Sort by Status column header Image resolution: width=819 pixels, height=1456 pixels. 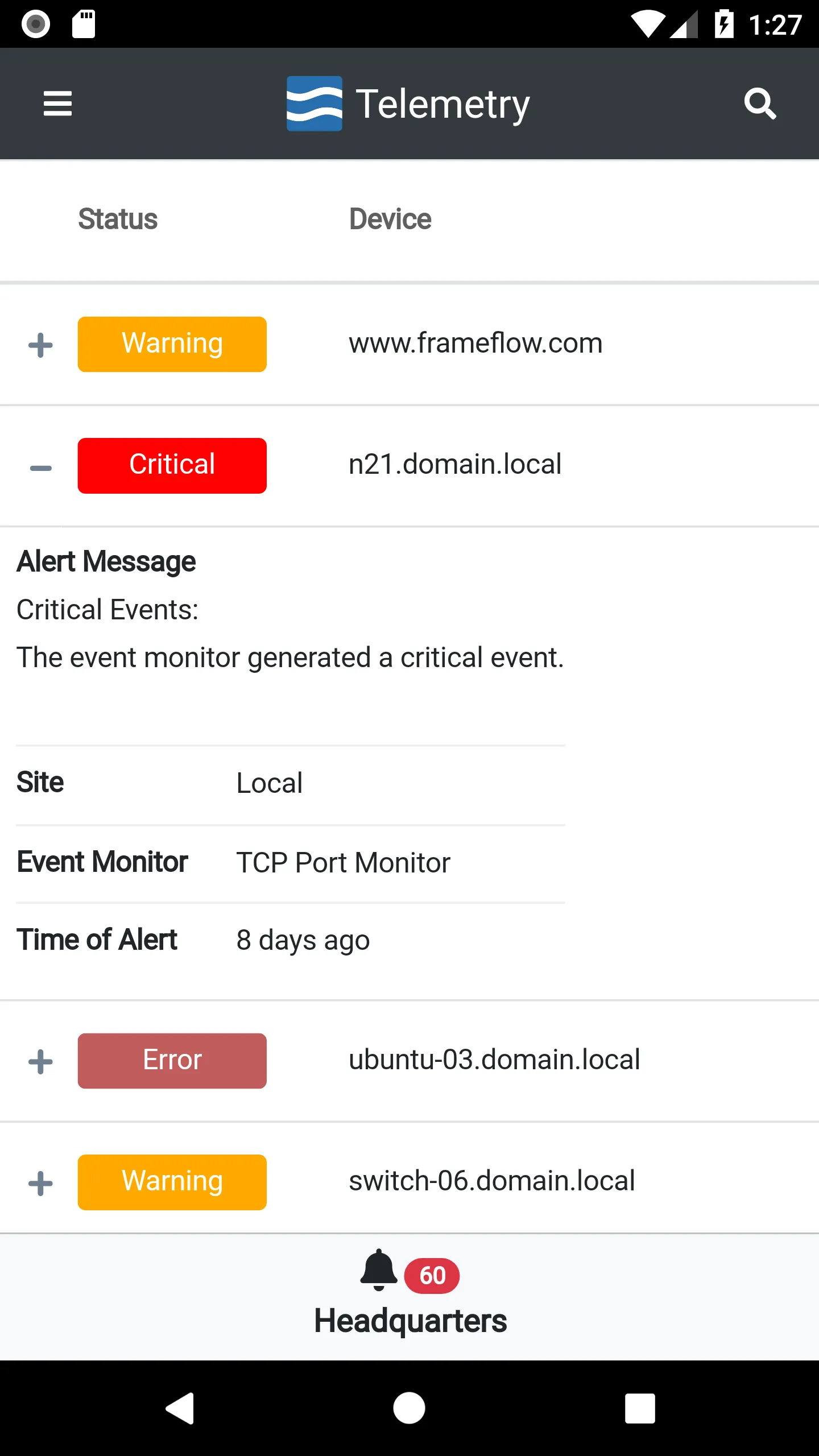coord(118,219)
